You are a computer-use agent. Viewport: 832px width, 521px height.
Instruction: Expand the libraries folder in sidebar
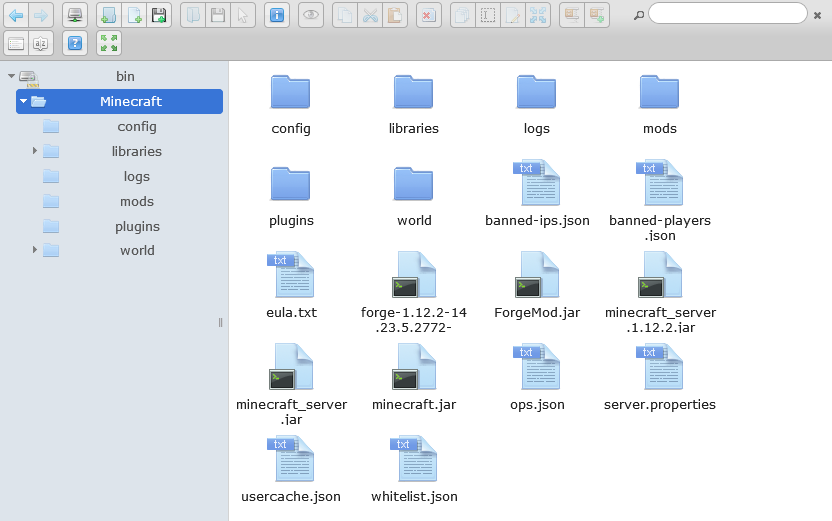click(35, 151)
